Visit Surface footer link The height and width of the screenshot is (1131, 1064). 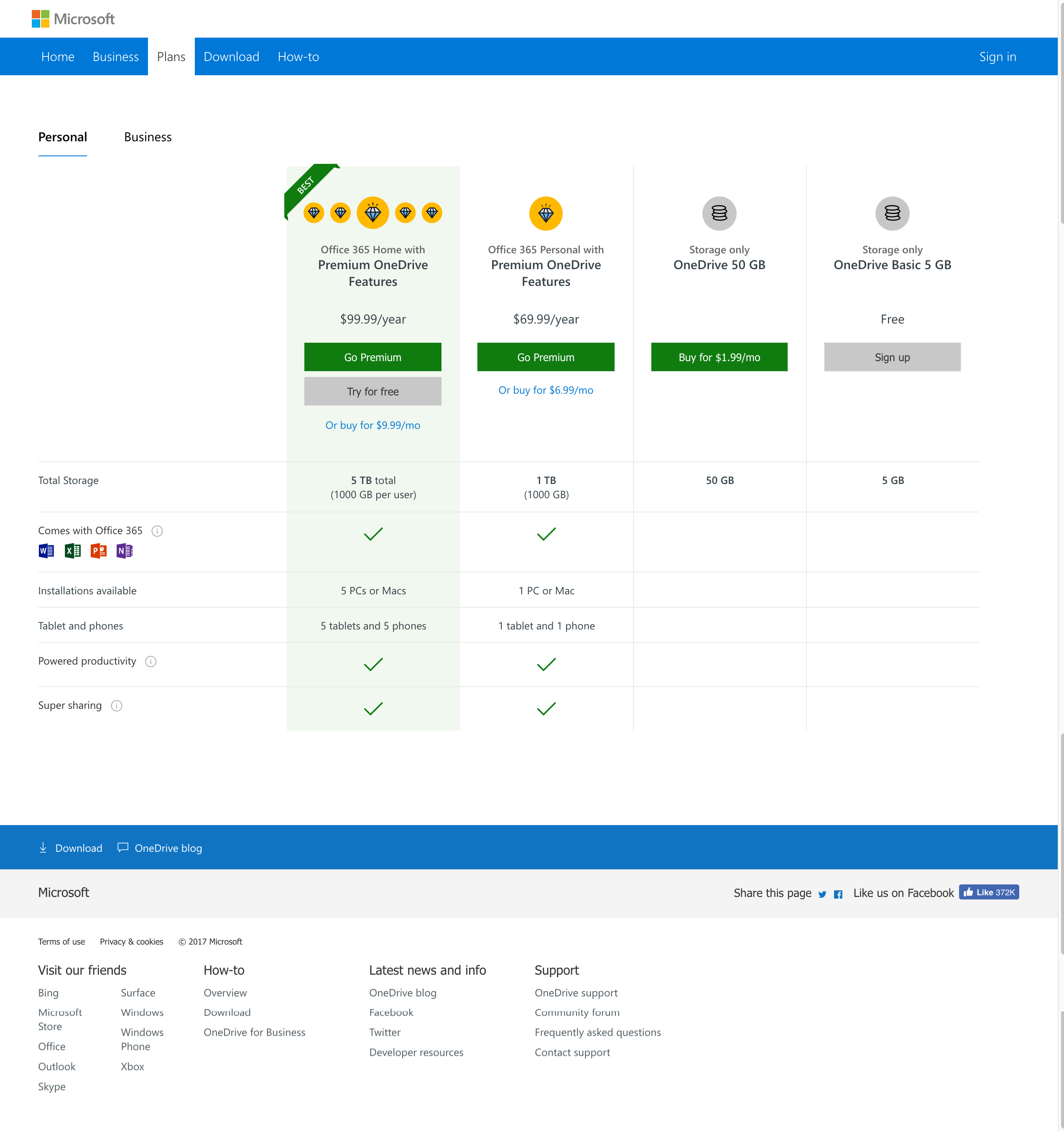click(138, 993)
